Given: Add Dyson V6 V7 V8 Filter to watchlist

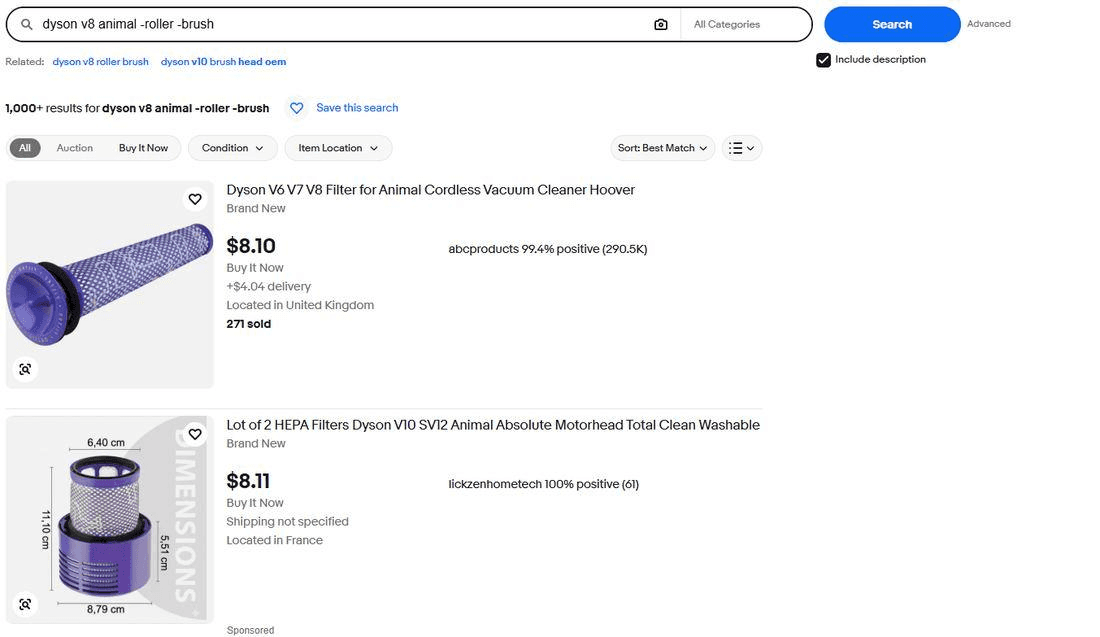Looking at the screenshot, I should (195, 199).
